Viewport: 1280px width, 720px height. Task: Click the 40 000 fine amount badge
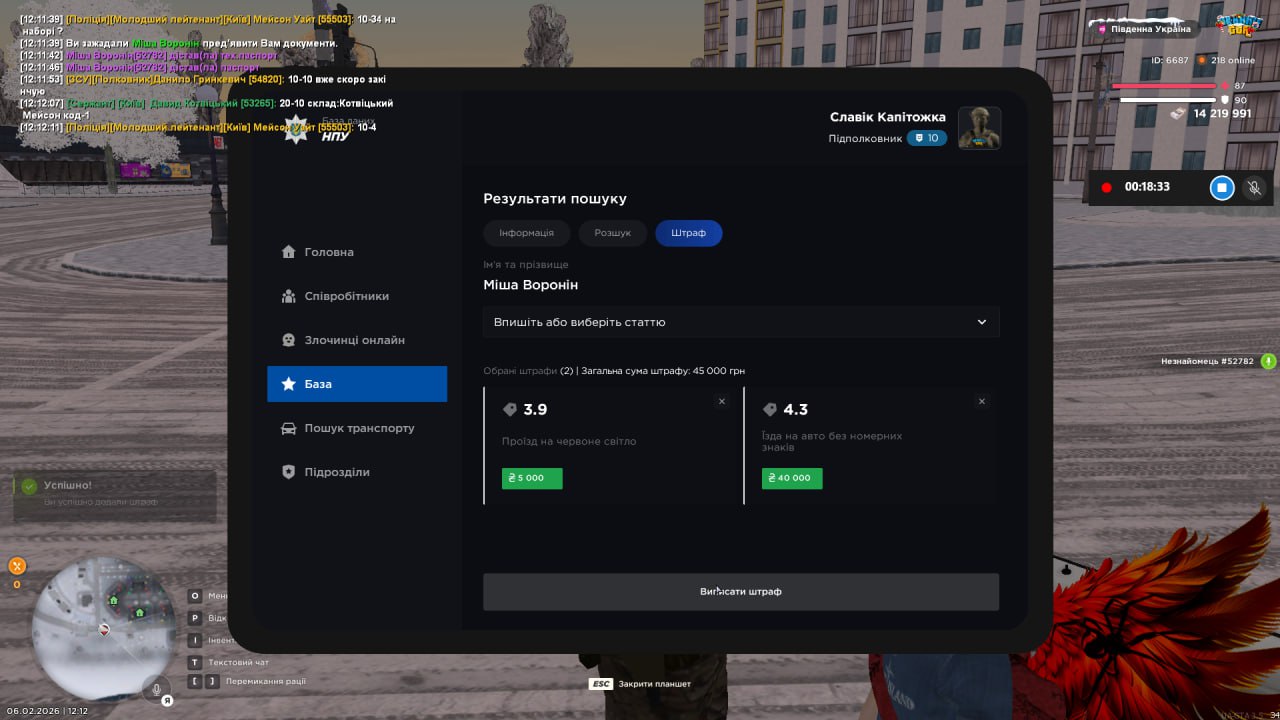click(792, 478)
